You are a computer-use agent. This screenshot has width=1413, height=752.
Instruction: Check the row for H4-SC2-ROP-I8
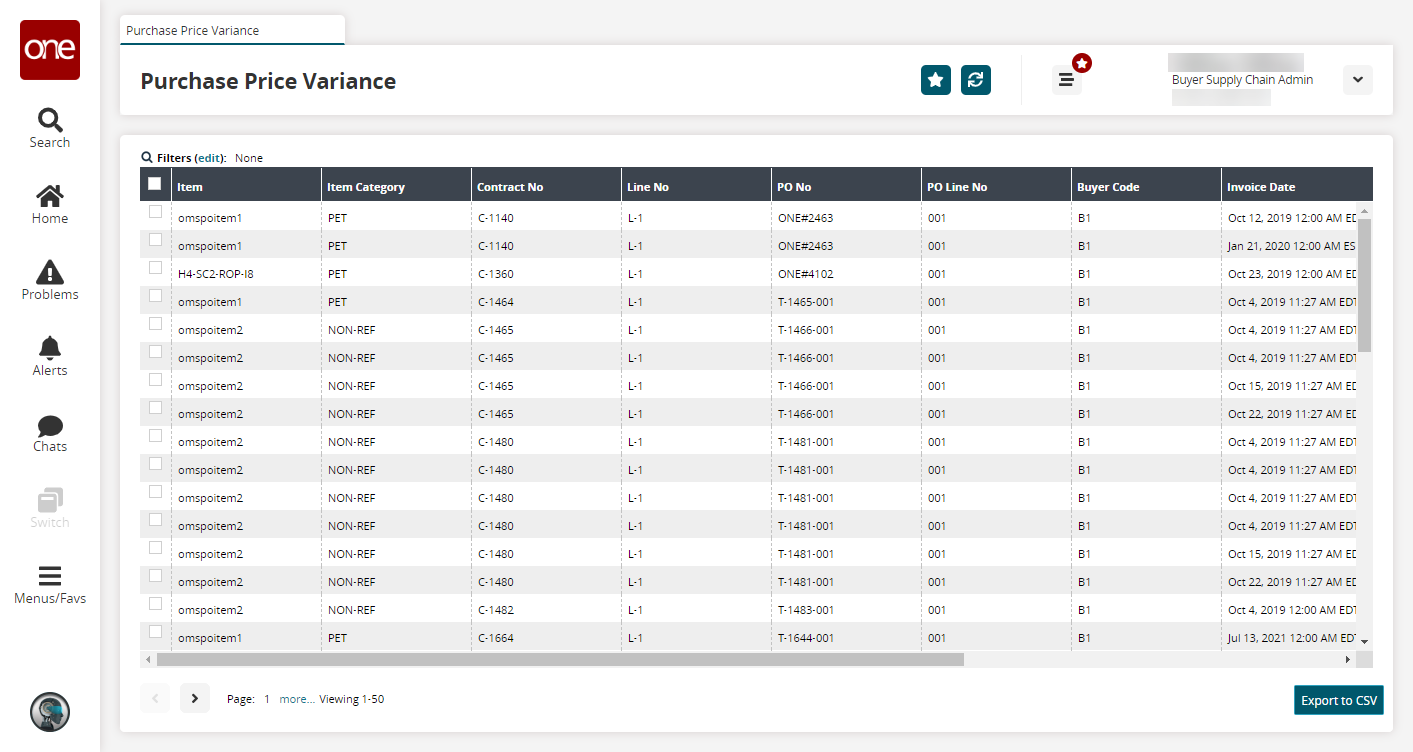(155, 268)
